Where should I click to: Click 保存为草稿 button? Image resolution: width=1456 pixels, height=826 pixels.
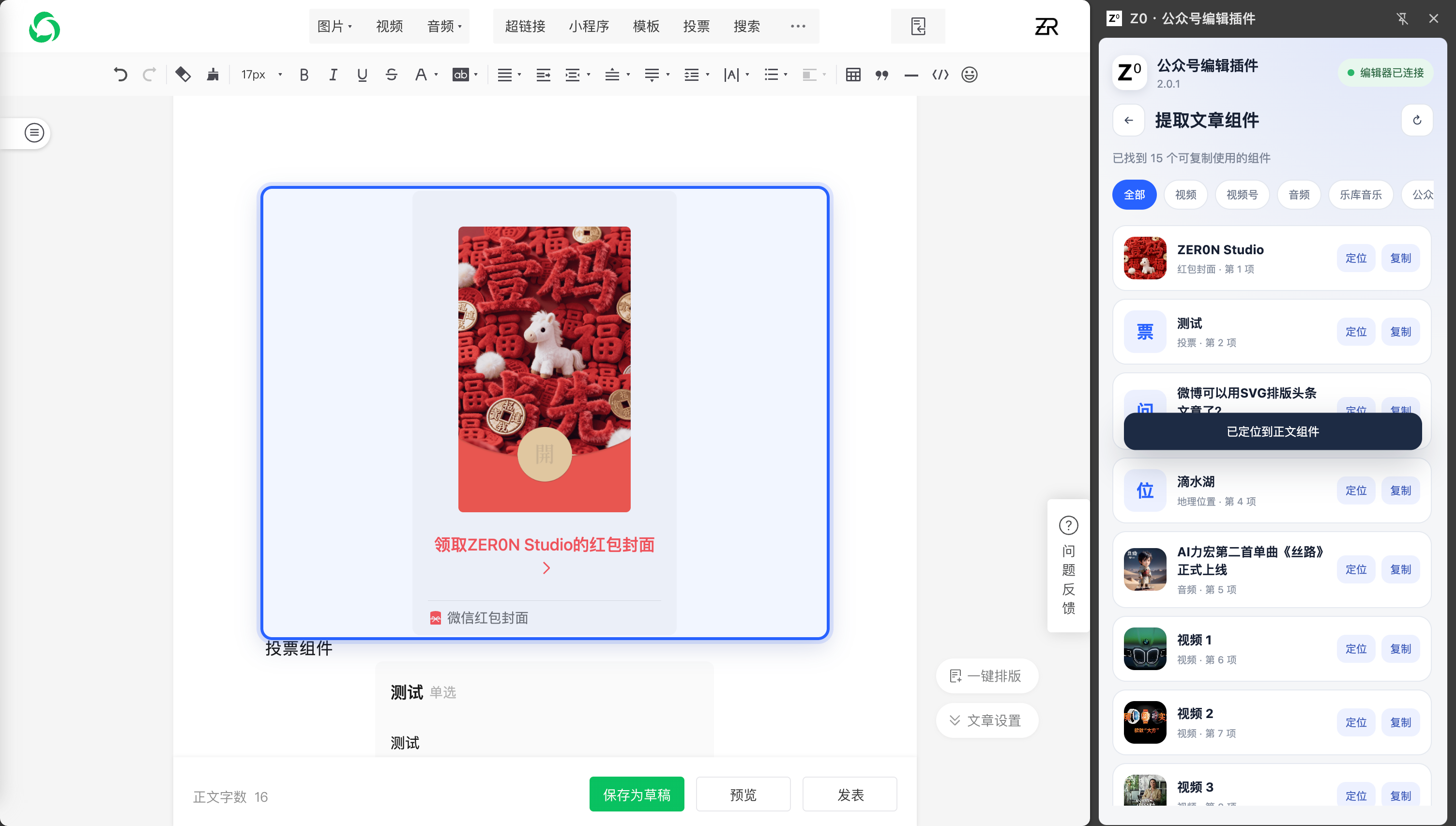(x=637, y=794)
